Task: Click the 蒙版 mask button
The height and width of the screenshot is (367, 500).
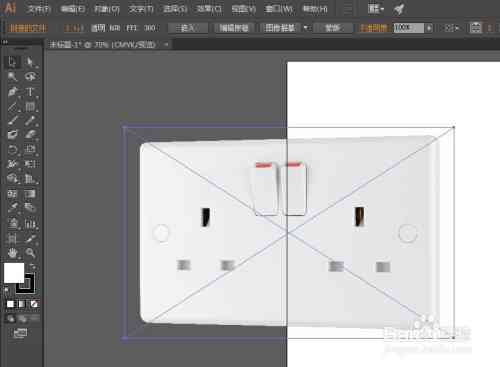Action: point(332,28)
